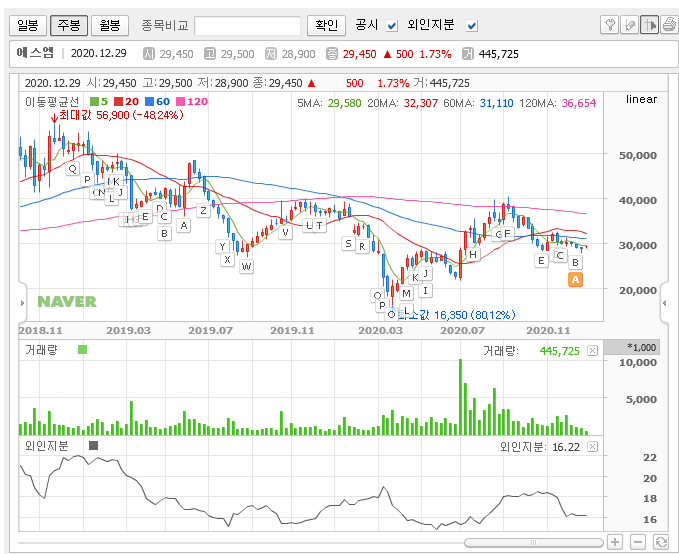Image resolution: width=679 pixels, height=554 pixels.
Task: Click the 1.73% change in header
Action: pos(435,54)
